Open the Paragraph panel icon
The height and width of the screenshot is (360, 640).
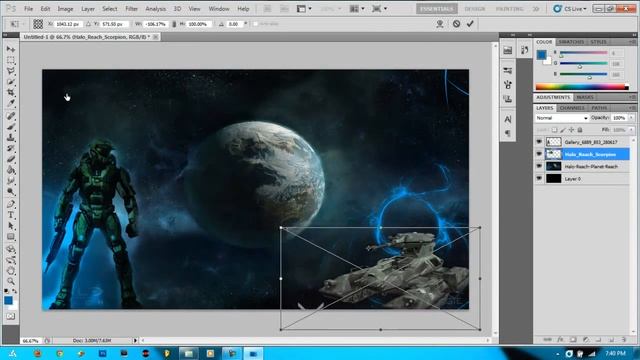508,133
